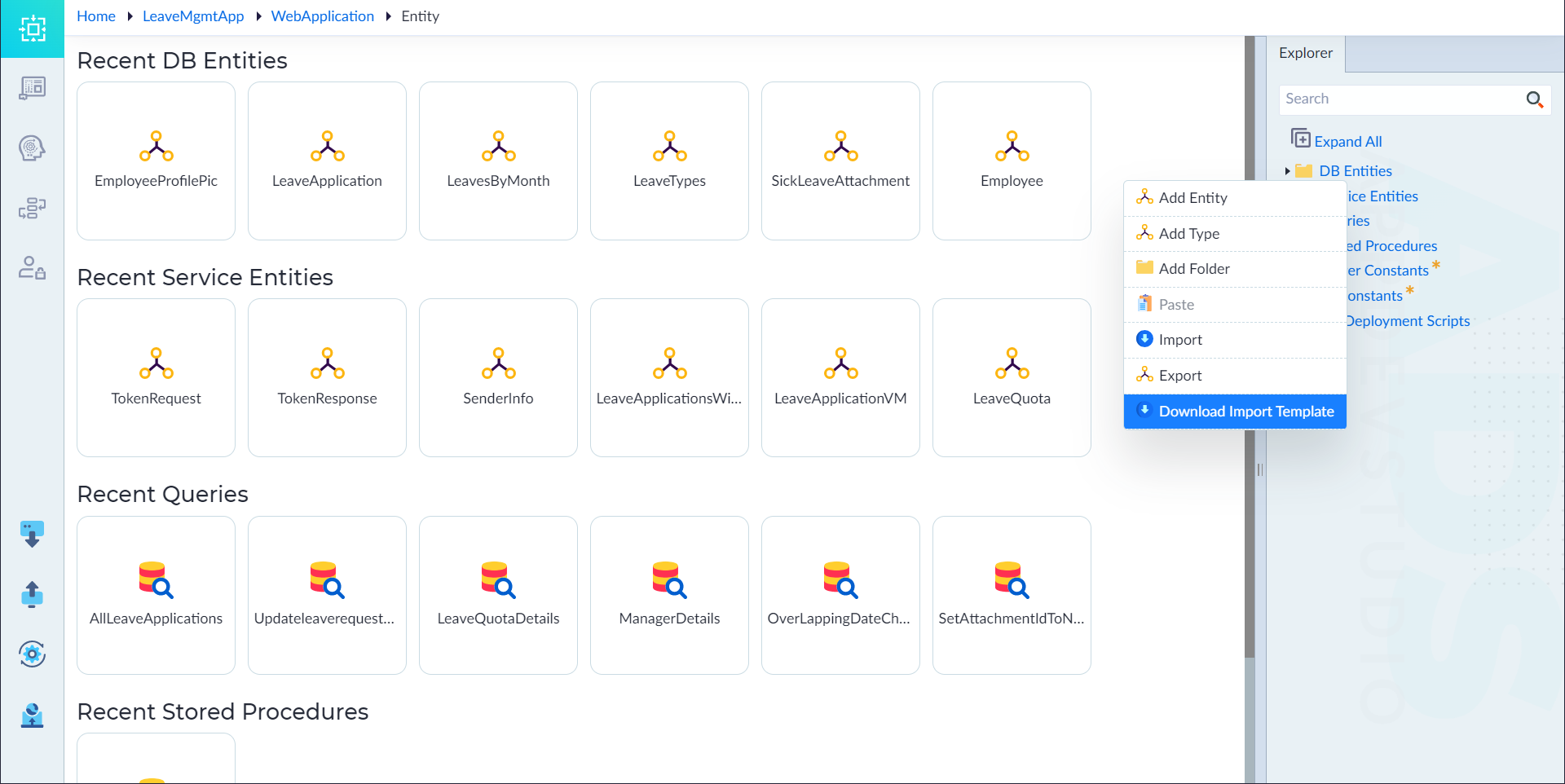Screen dimensions: 1565x784
Task: Open the ManagerDetails query card
Action: (x=669, y=595)
